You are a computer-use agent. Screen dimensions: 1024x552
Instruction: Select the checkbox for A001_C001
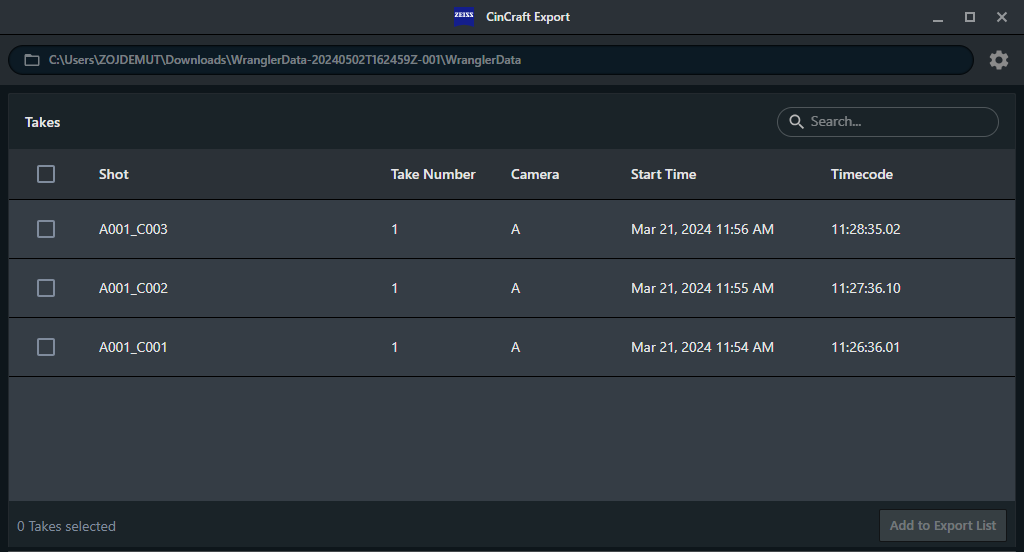tap(46, 347)
